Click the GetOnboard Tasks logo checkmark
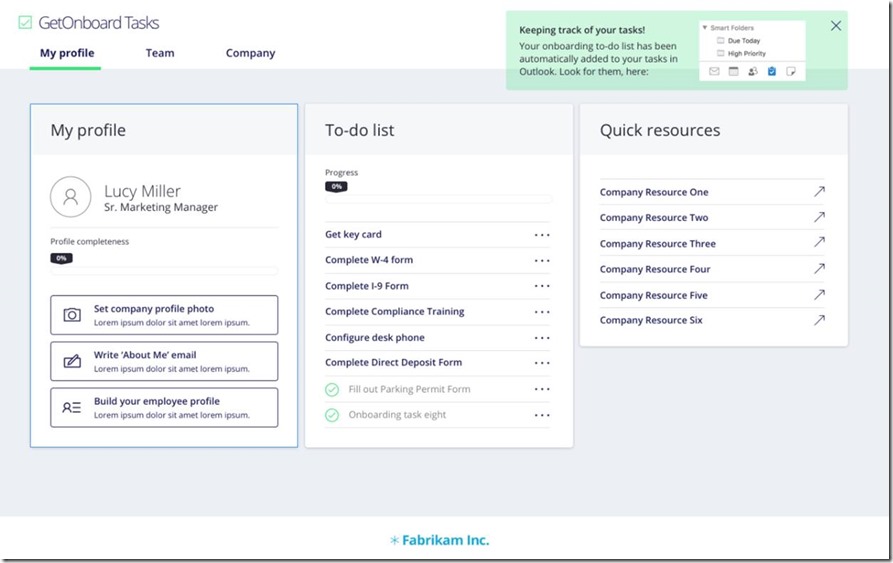Viewport: 893px width, 563px height. (x=25, y=22)
